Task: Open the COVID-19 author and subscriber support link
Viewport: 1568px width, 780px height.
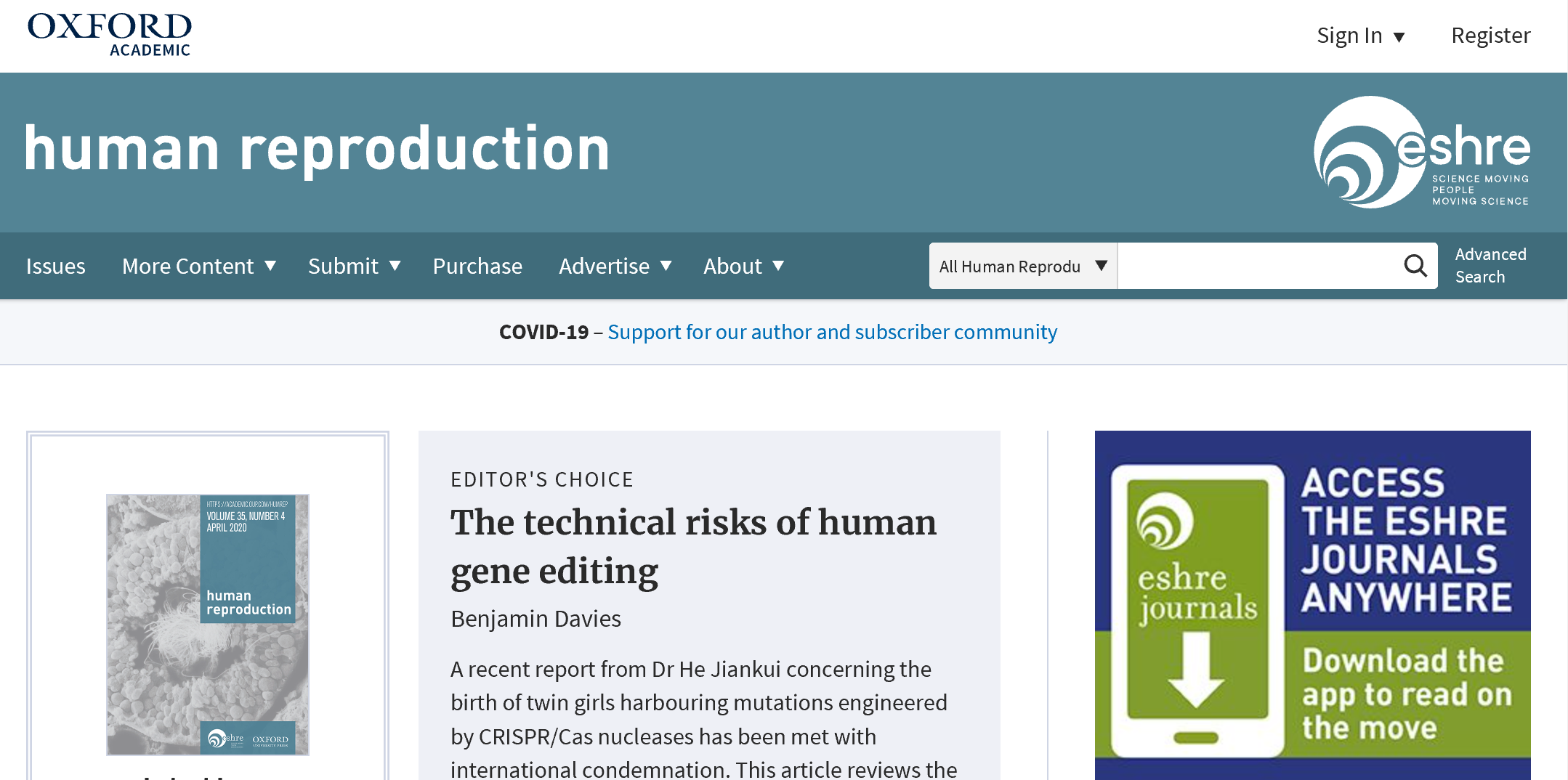Action: click(832, 332)
